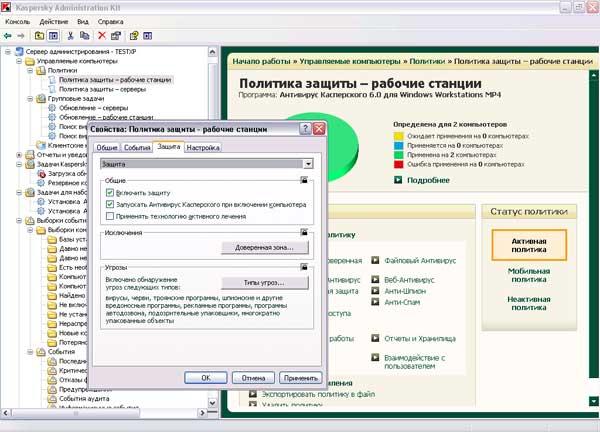The height and width of the screenshot is (432, 600).
Task: Click the red legend swatch Ошибка применения
Action: click(x=399, y=164)
